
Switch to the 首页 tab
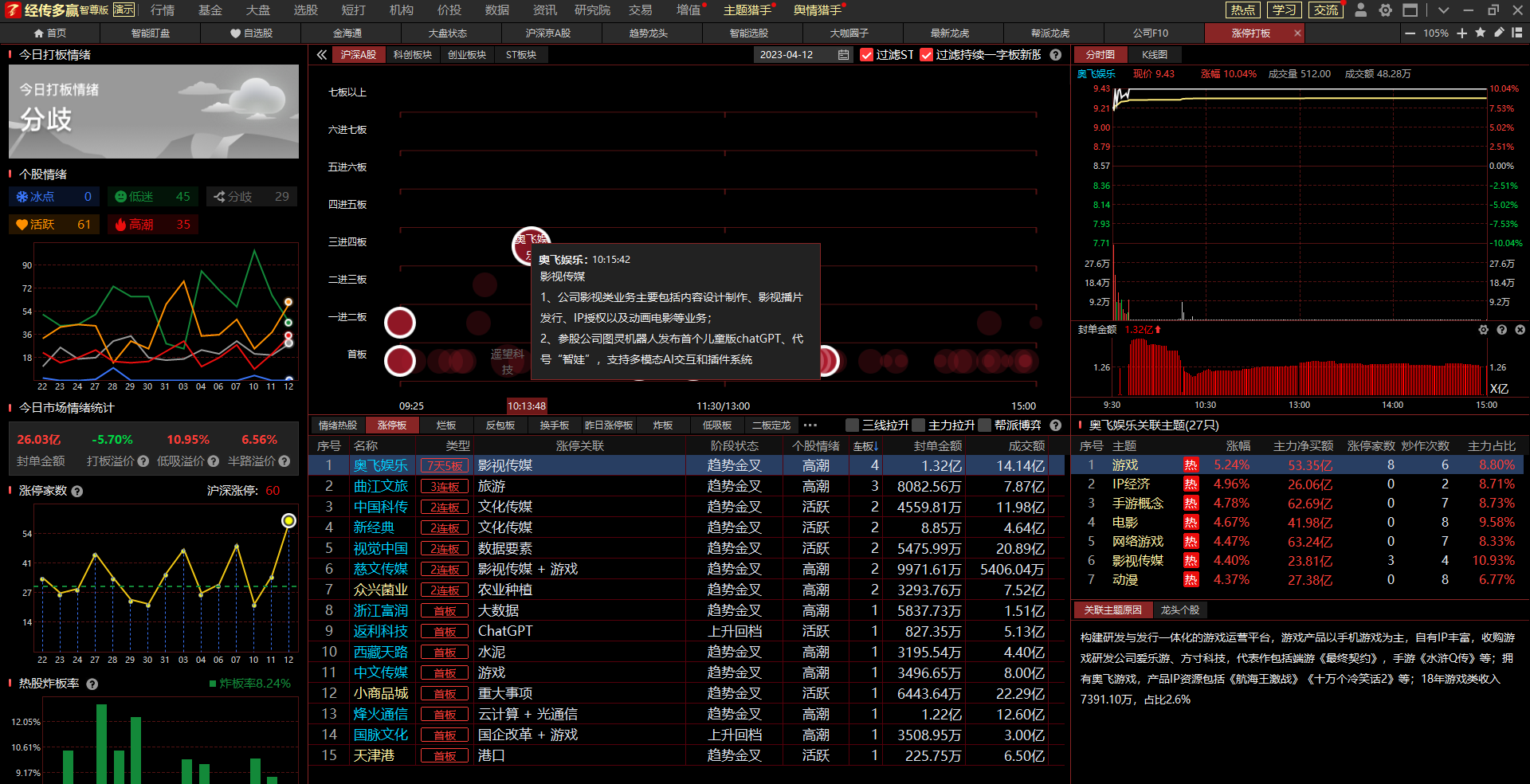[50, 33]
